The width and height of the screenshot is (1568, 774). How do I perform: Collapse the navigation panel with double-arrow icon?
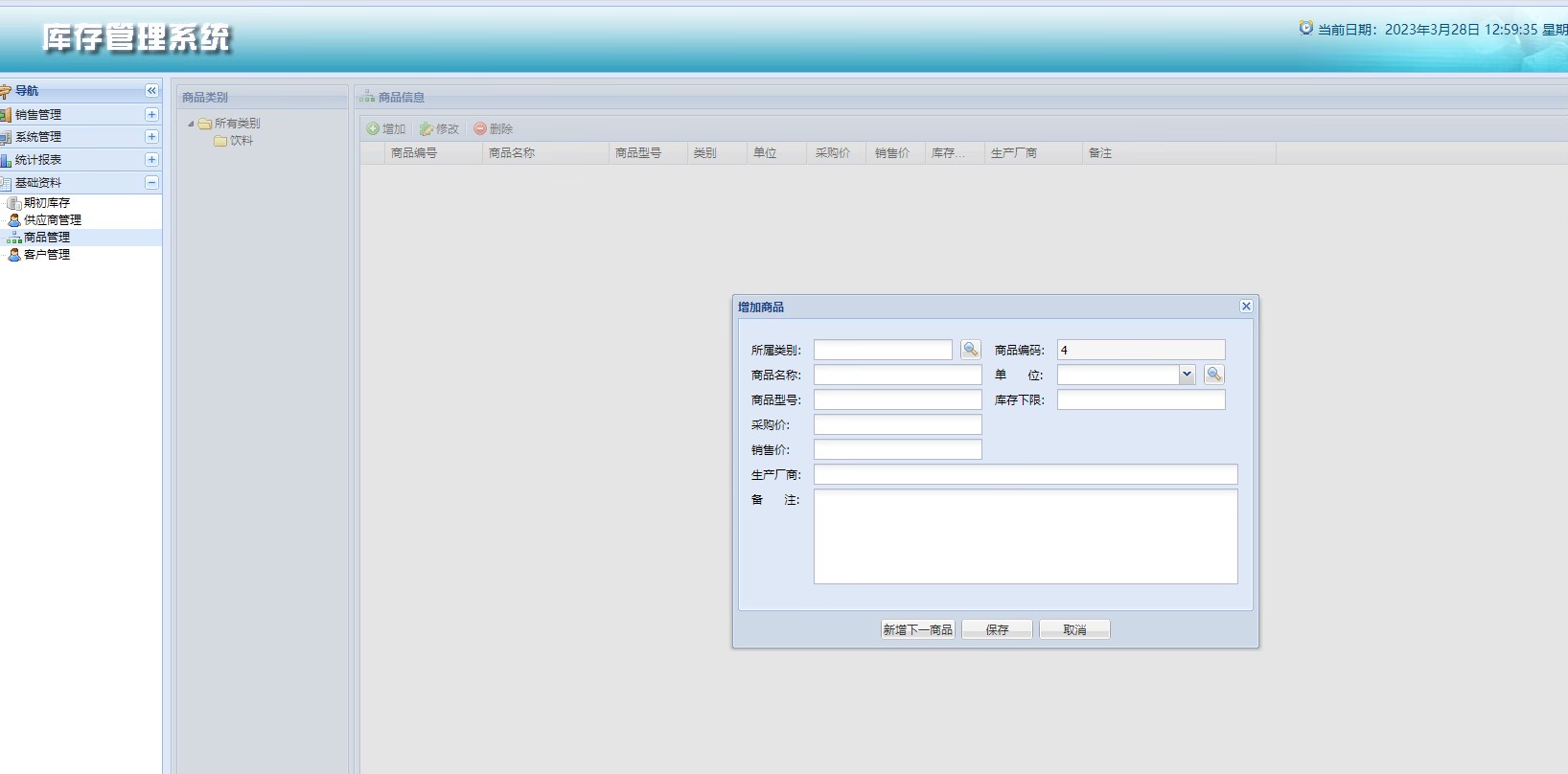(151, 91)
